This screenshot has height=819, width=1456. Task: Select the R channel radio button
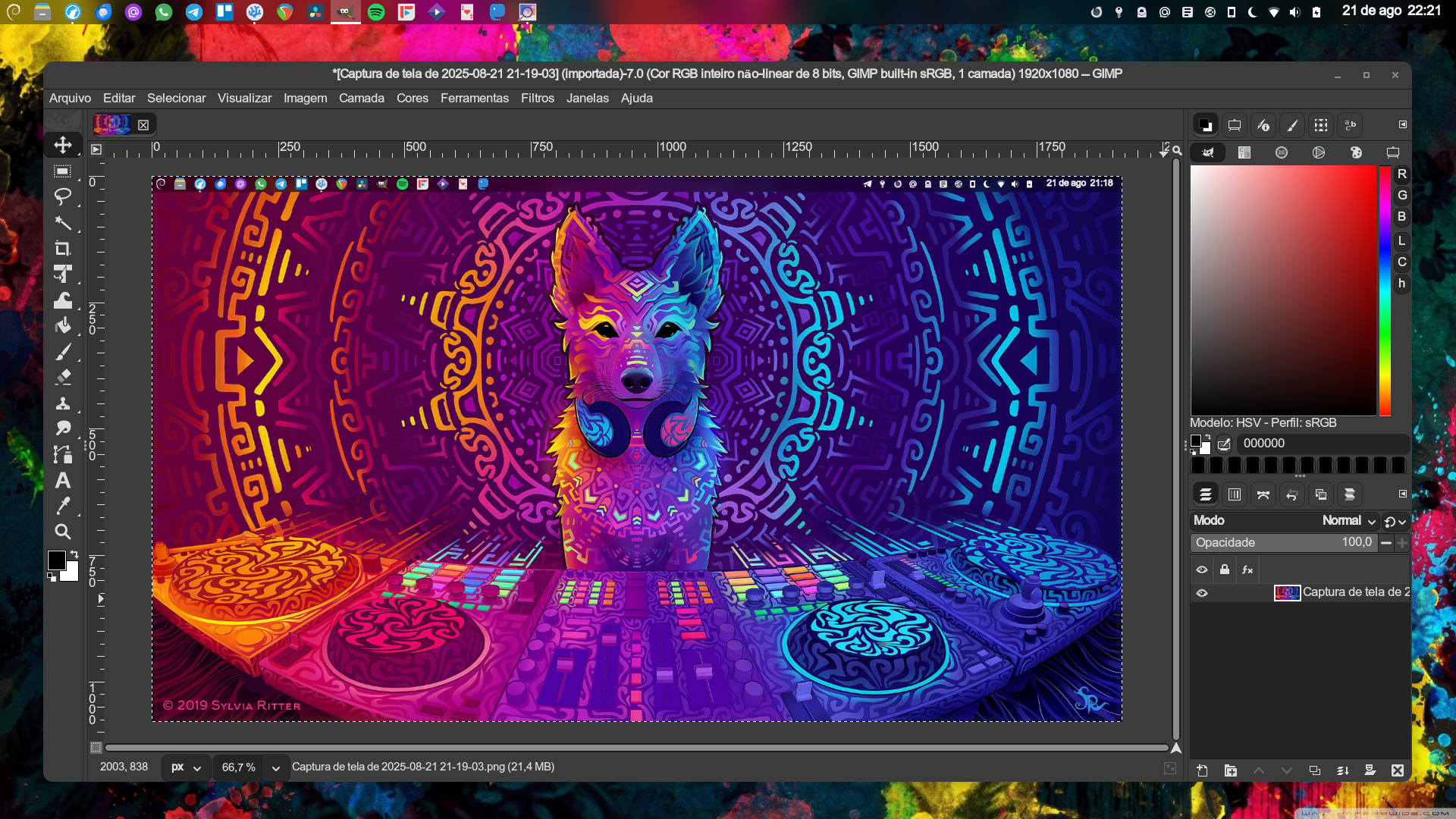click(x=1401, y=174)
